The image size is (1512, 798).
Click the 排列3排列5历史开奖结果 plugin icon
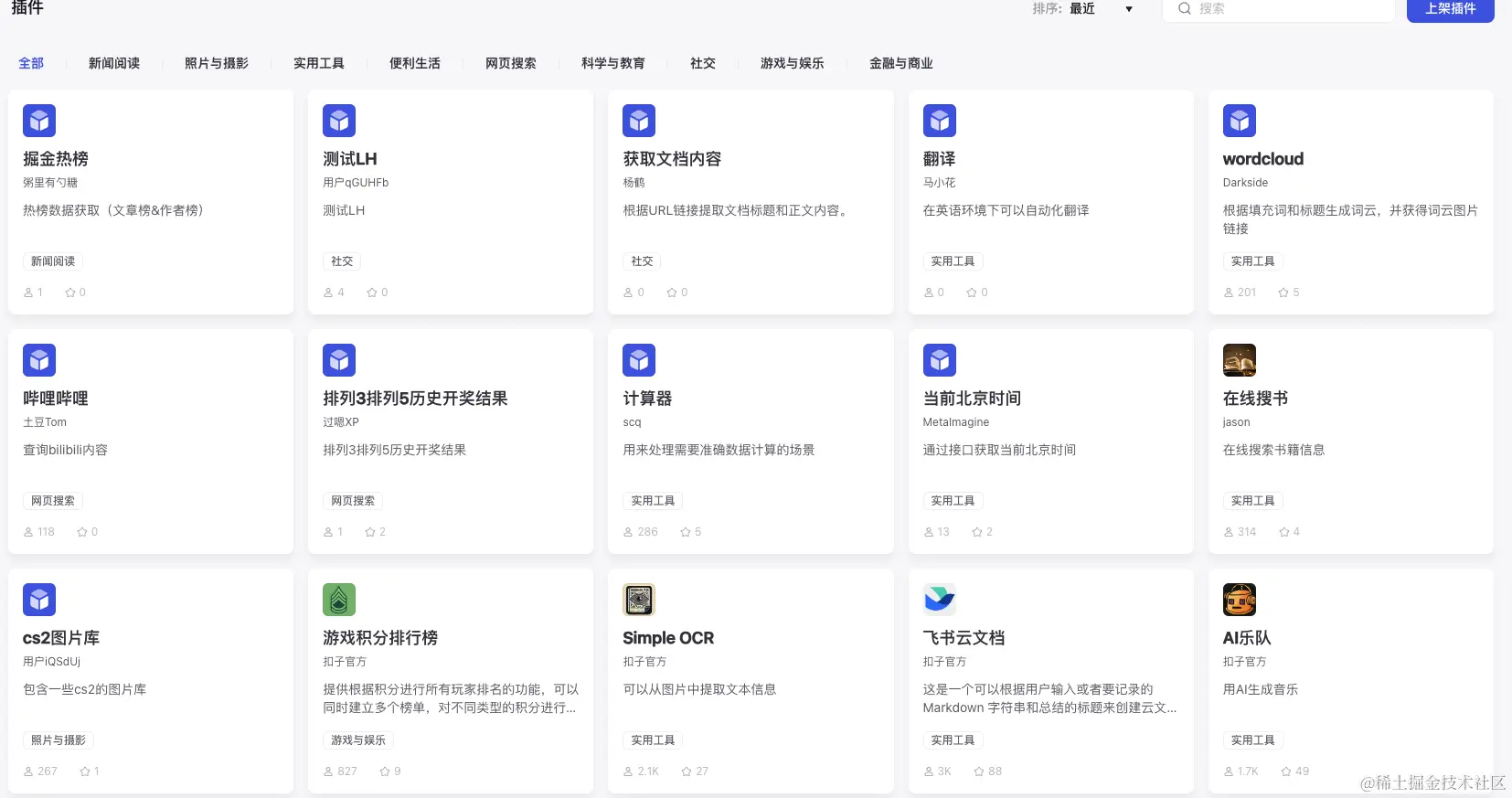tap(339, 360)
